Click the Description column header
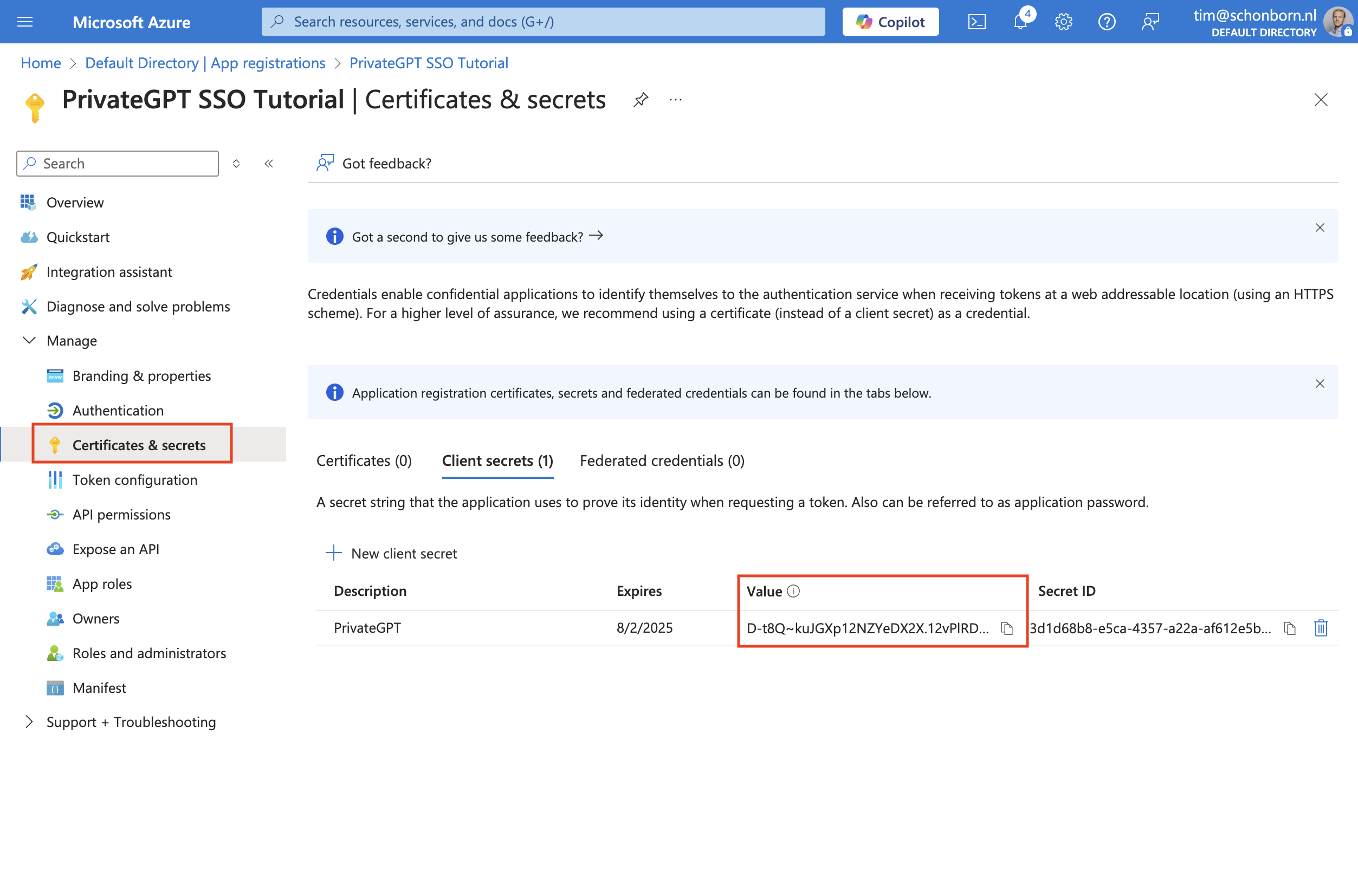This screenshot has width=1358, height=896. coord(370,591)
